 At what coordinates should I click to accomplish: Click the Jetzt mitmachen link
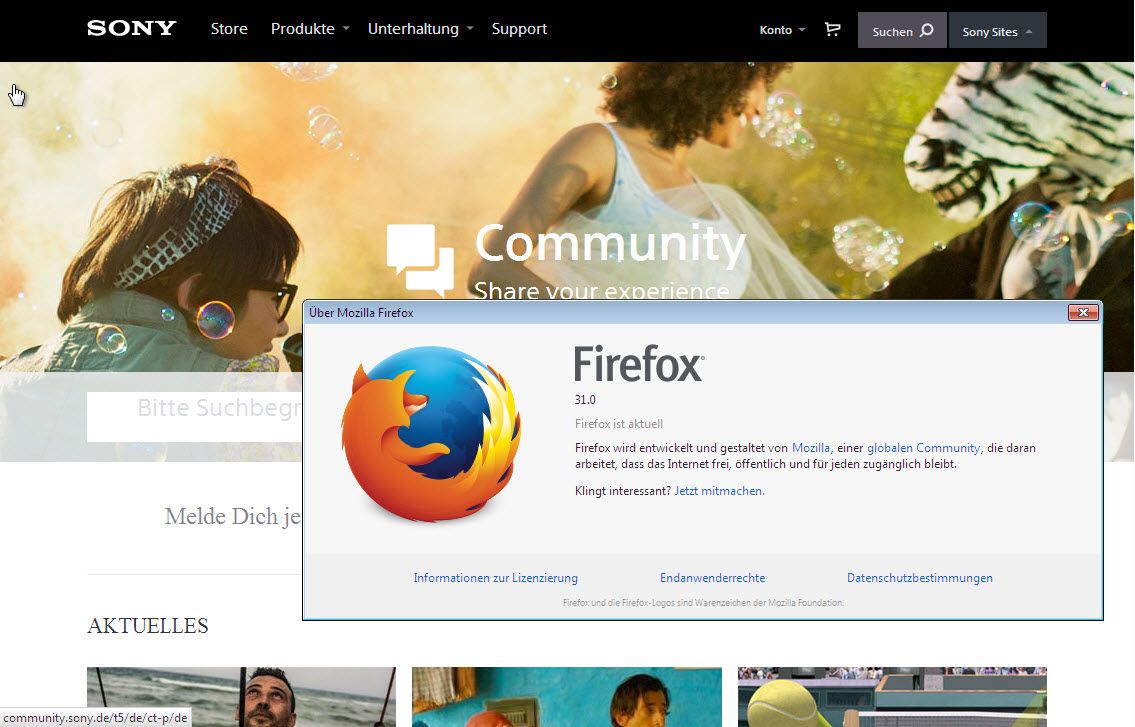[x=719, y=491]
